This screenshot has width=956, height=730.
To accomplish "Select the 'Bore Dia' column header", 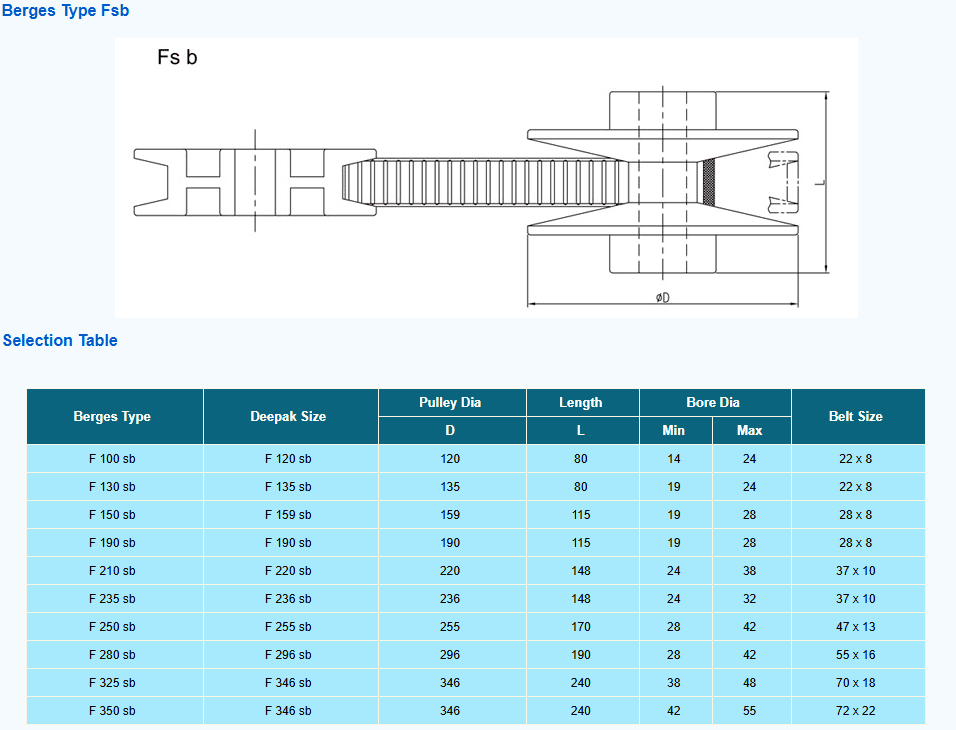I will [x=713, y=403].
